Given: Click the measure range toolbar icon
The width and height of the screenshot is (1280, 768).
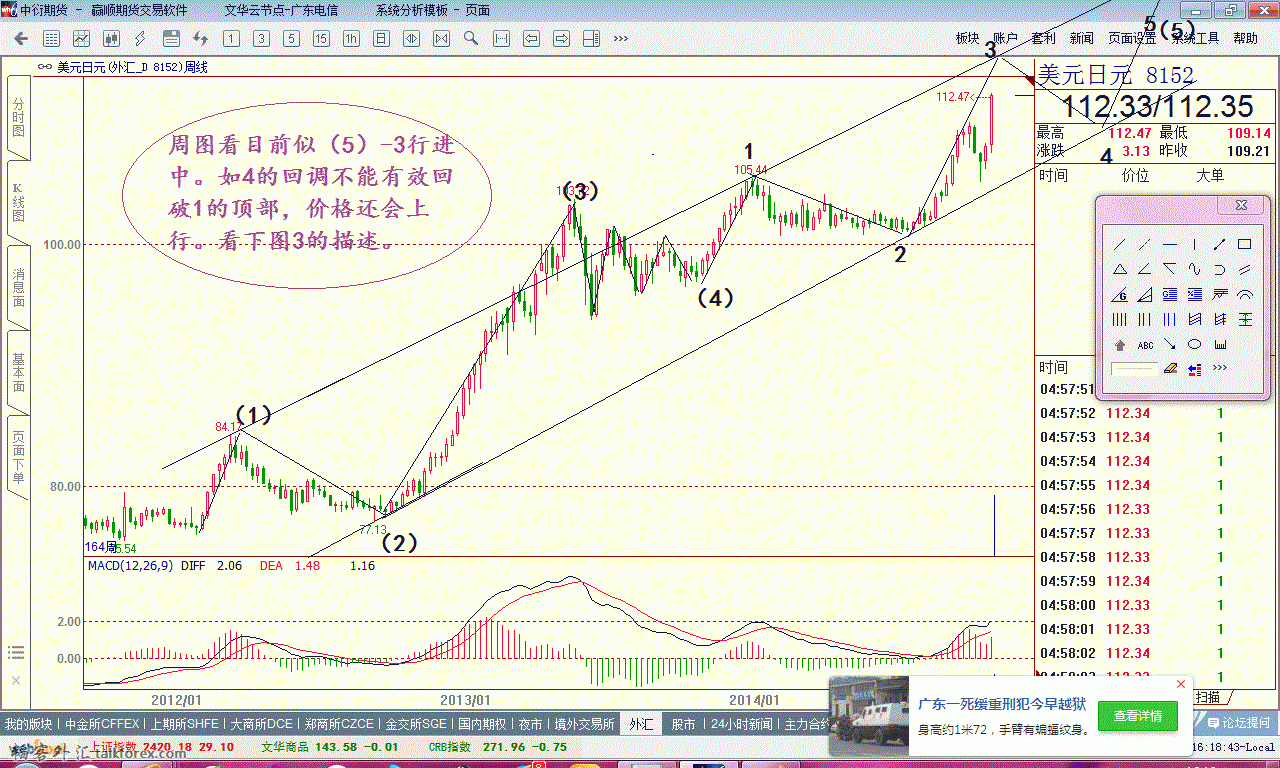Looking at the screenshot, I should click(x=501, y=39).
